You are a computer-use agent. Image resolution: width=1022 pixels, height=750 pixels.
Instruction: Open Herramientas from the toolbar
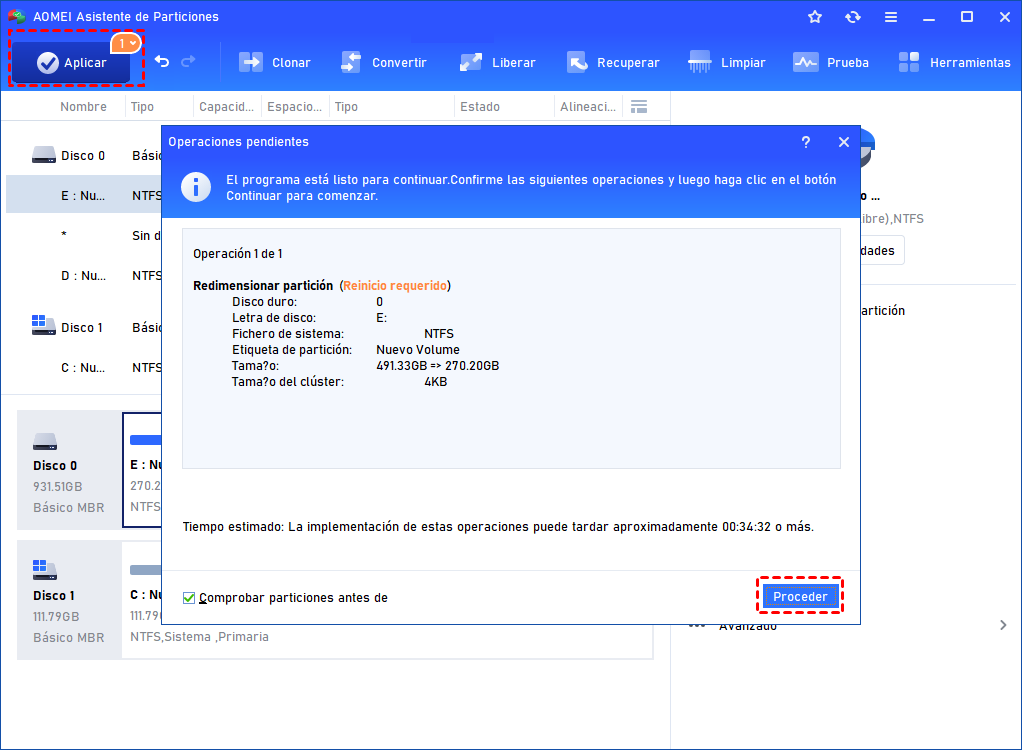tap(954, 62)
